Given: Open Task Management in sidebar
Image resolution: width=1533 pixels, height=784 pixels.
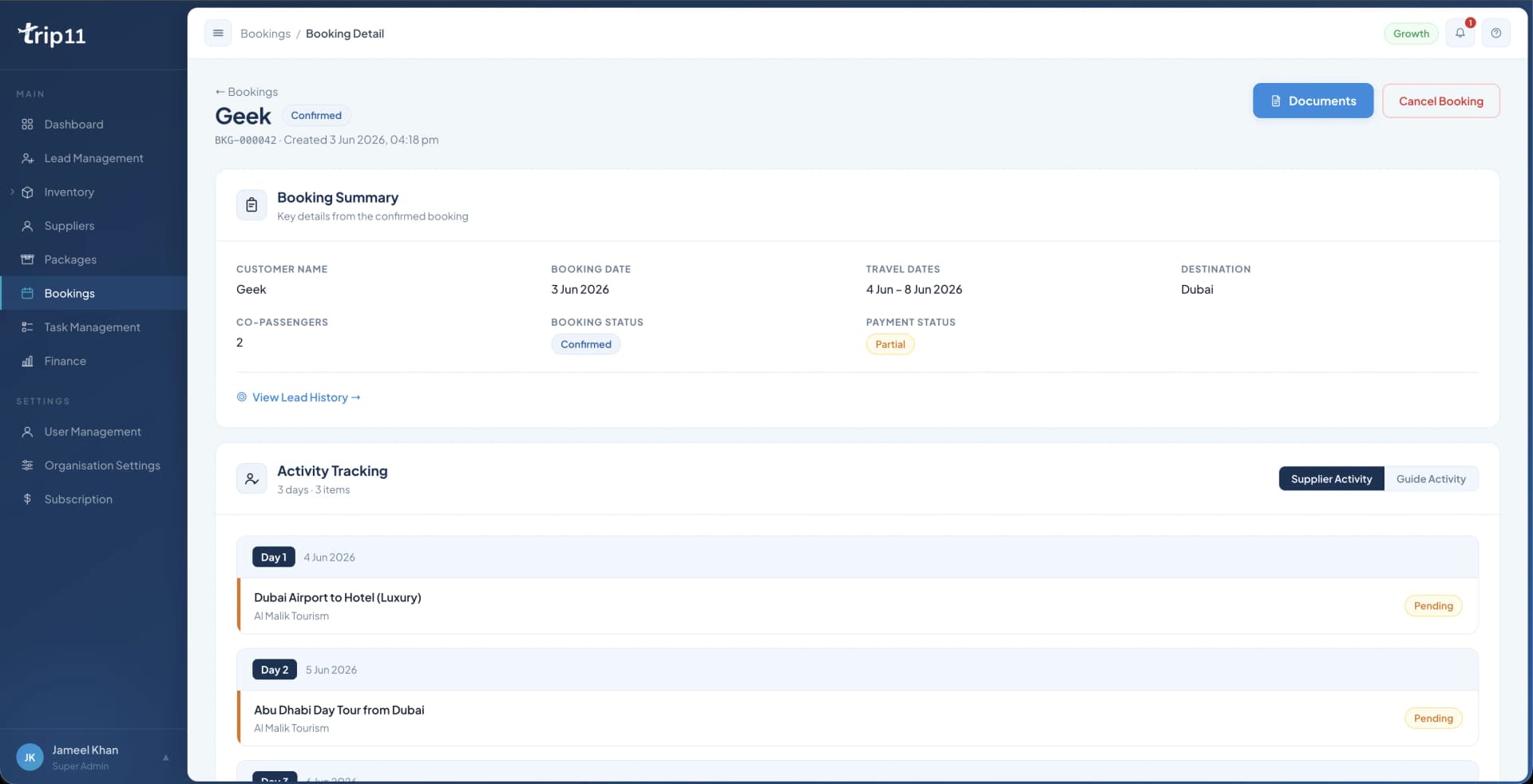Looking at the screenshot, I should tap(93, 327).
